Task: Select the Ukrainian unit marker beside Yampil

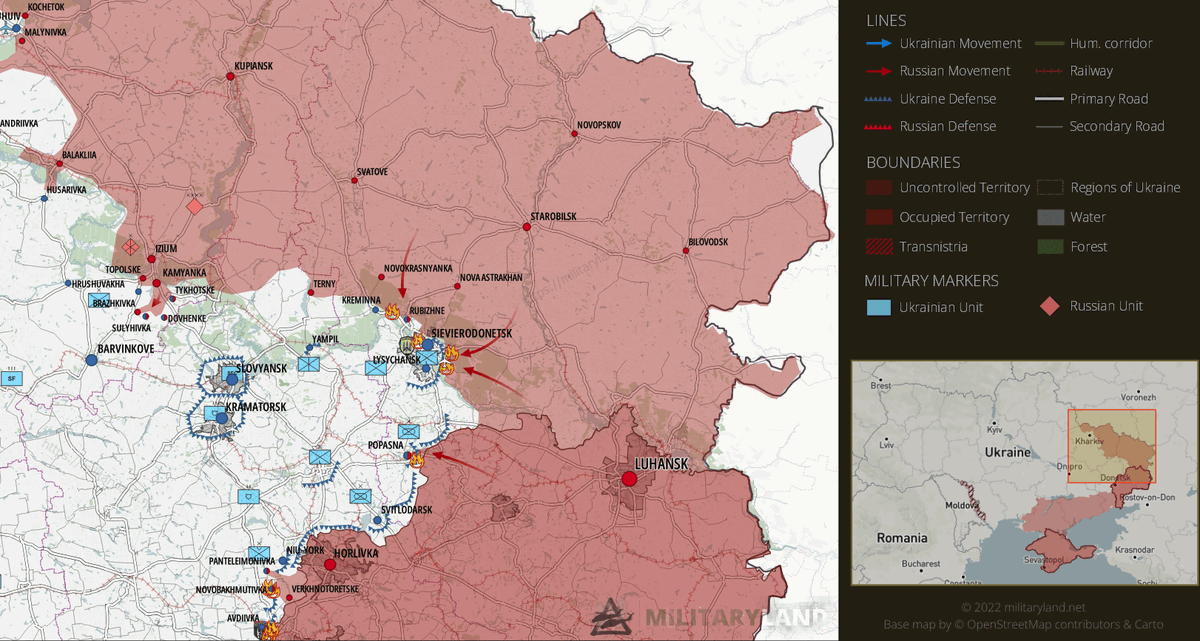Action: (x=307, y=364)
